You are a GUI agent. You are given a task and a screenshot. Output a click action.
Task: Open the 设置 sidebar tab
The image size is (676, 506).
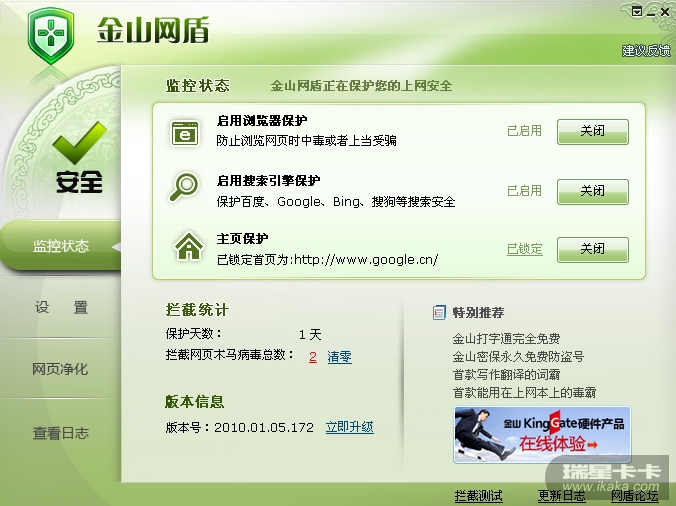[61, 307]
